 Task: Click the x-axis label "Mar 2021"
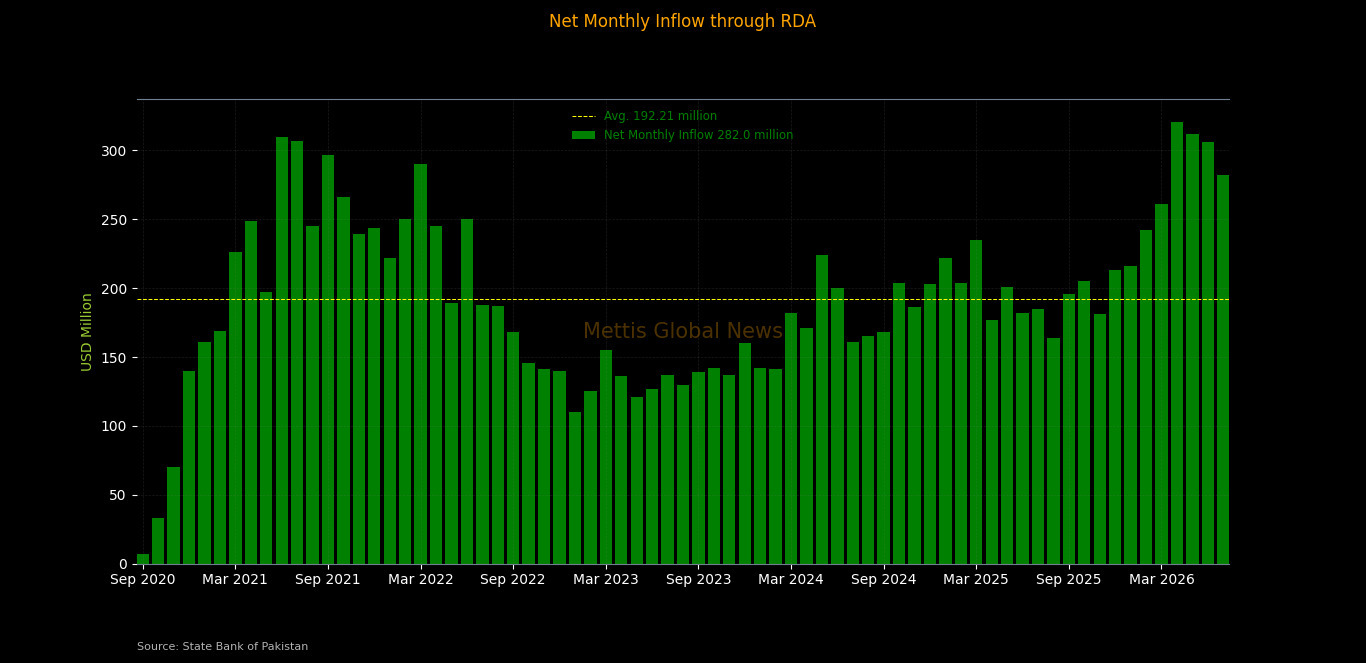[x=235, y=580]
